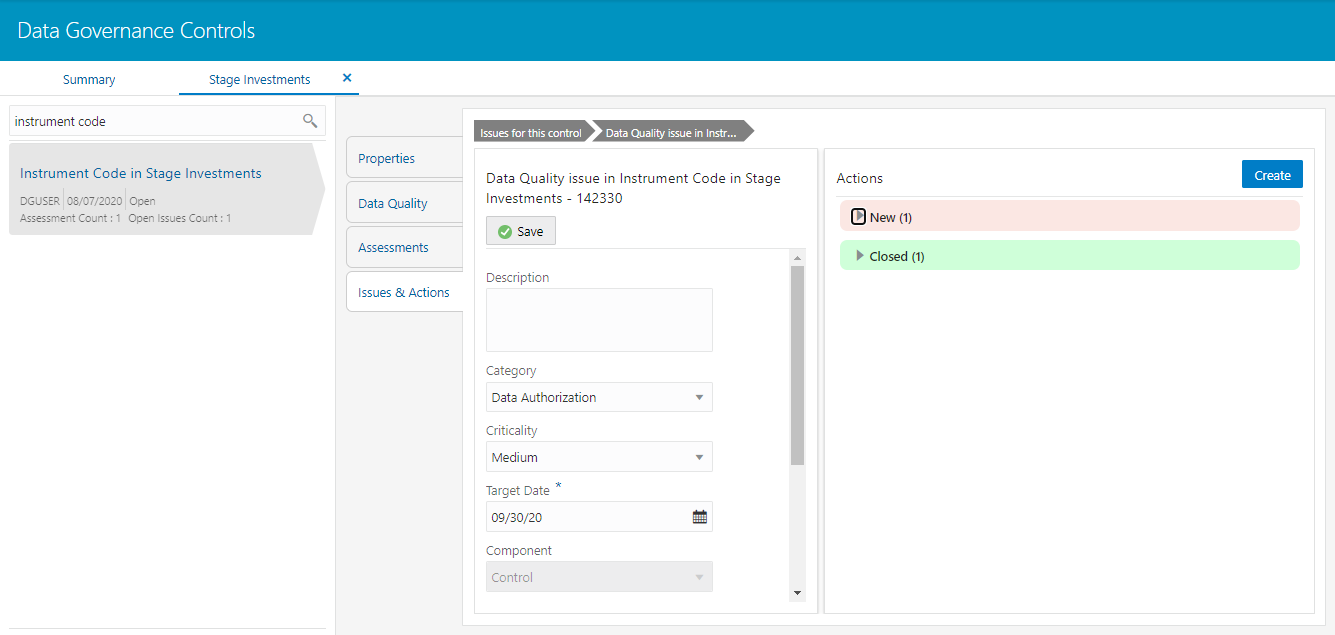Image resolution: width=1335 pixels, height=635 pixels.
Task: Open the Properties side tab
Action: click(x=404, y=158)
